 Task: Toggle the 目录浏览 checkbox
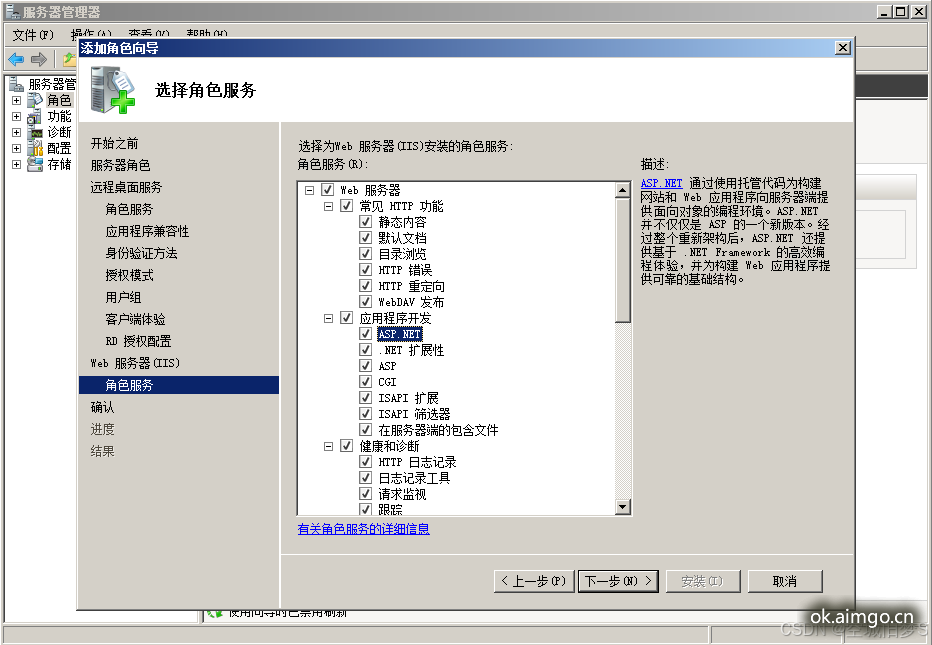click(366, 254)
